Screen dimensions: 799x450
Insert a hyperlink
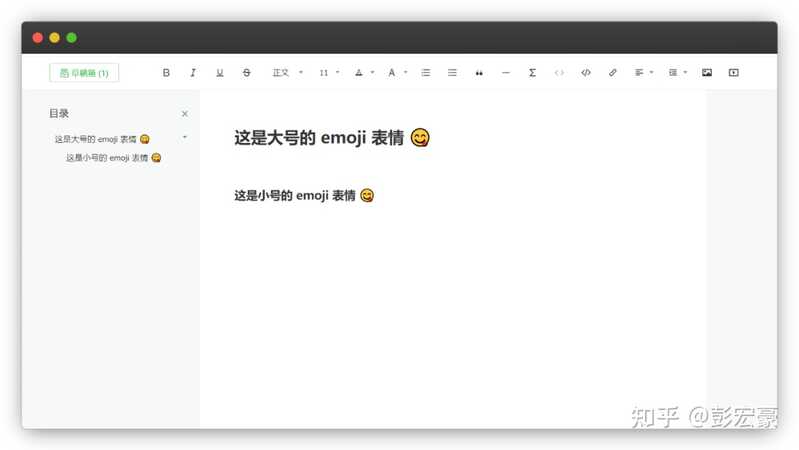coord(612,73)
